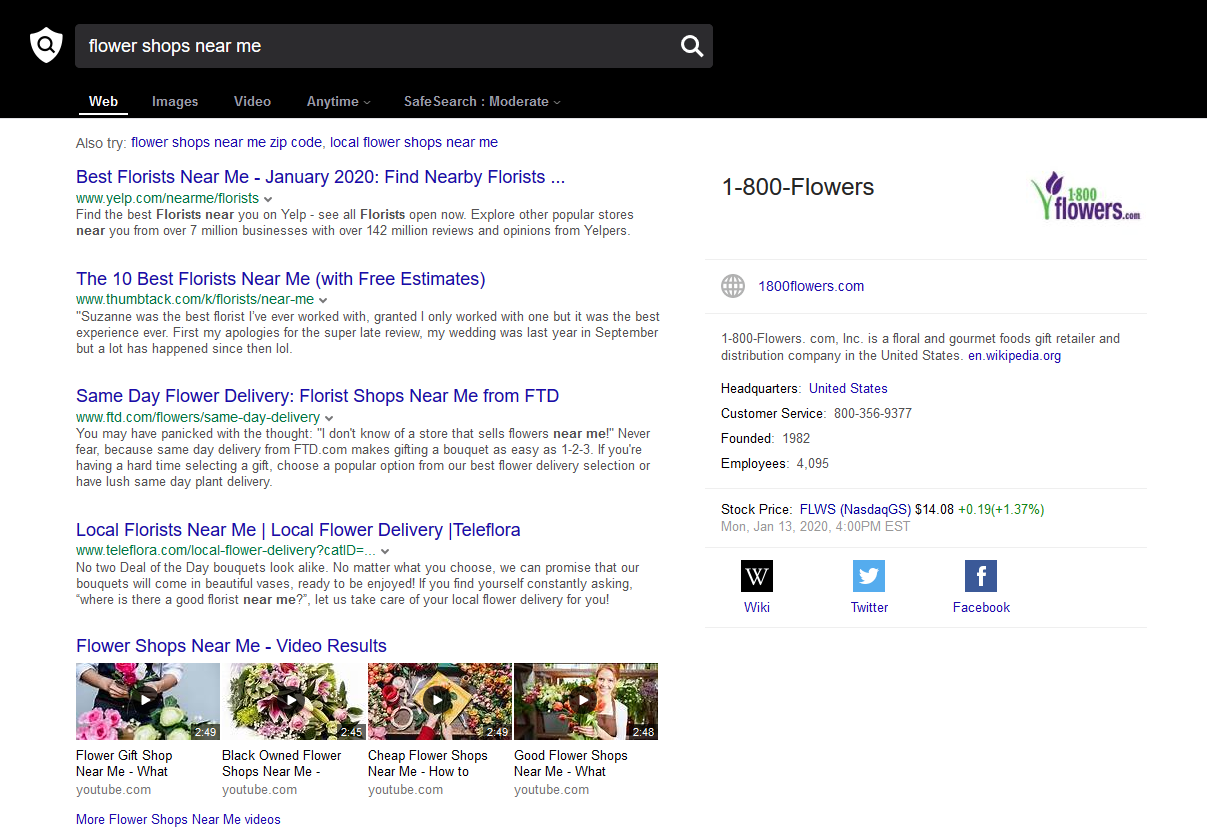Click the 1-800-Flowers.com logo image

pos(1085,195)
